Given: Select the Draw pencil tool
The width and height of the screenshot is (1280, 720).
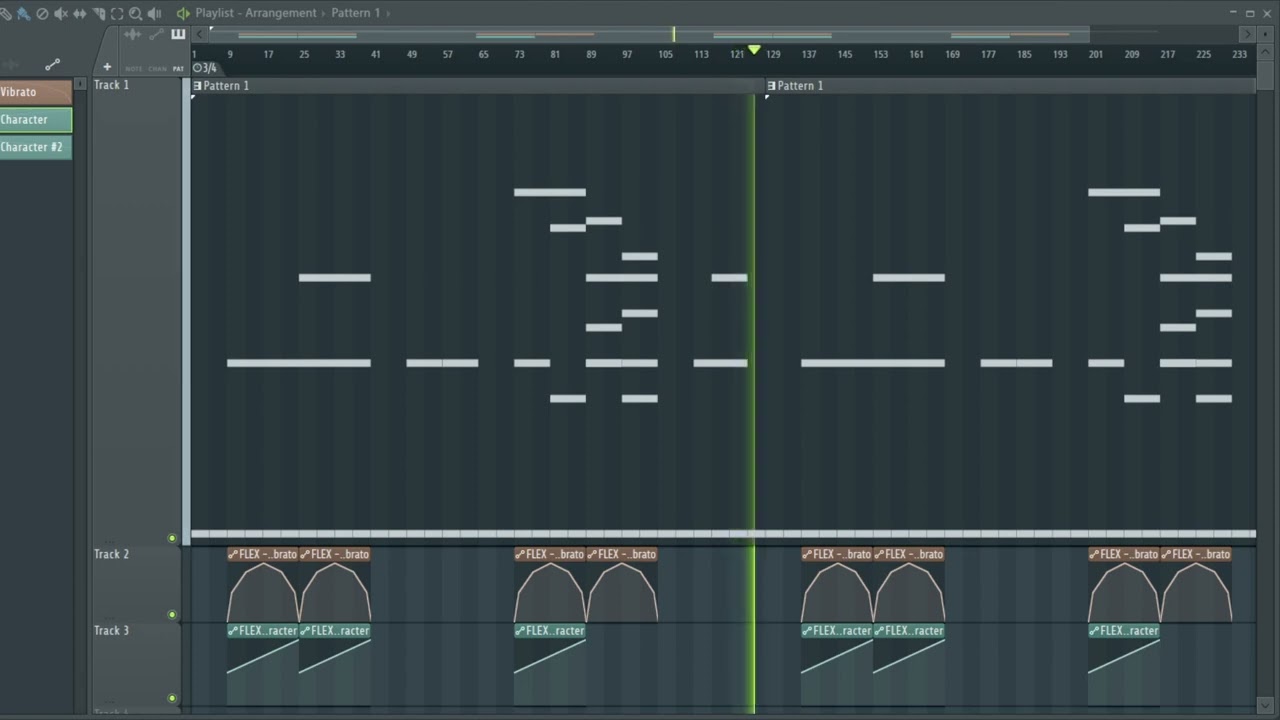Looking at the screenshot, I should [4, 13].
